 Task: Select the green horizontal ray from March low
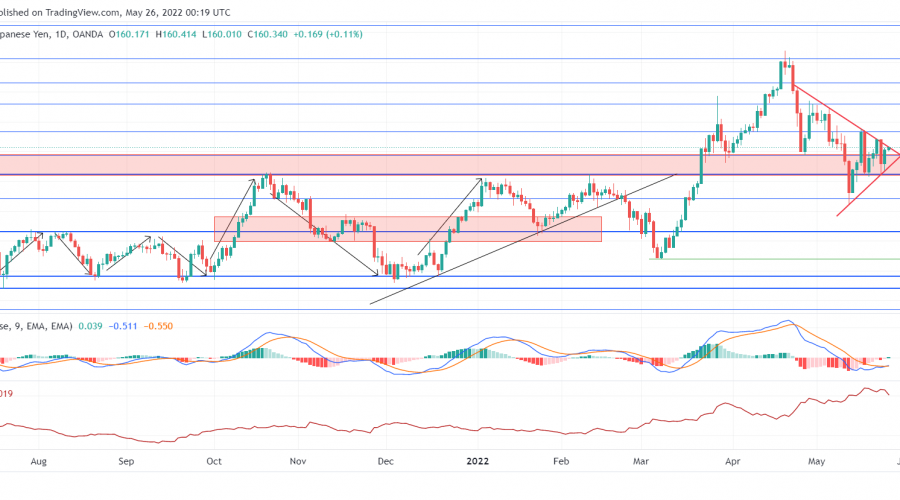tap(775, 259)
